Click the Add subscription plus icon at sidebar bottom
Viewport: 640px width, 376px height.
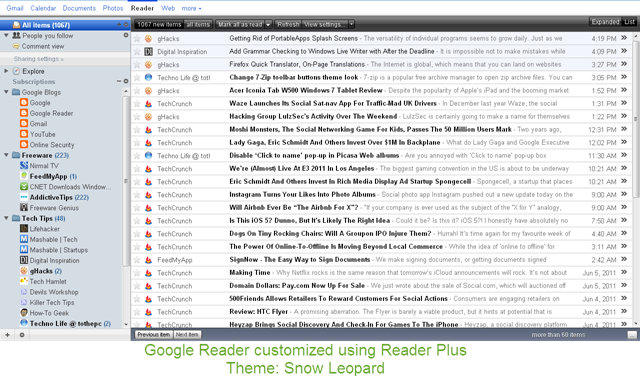click(7, 335)
